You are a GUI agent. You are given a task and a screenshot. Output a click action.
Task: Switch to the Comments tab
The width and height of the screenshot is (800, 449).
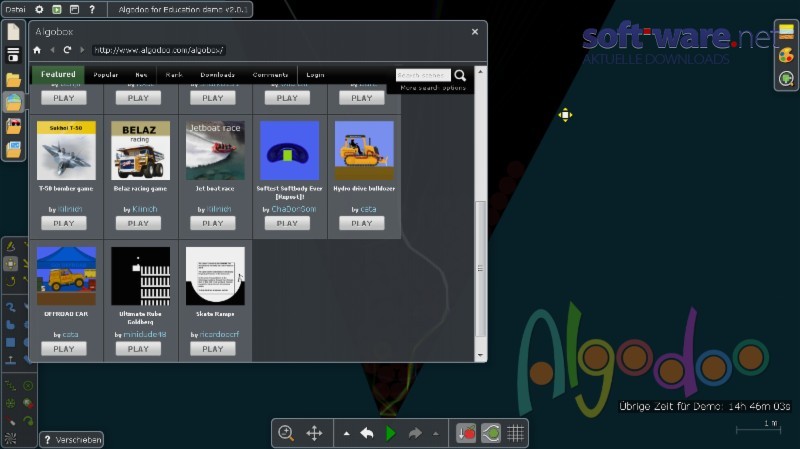[x=270, y=74]
